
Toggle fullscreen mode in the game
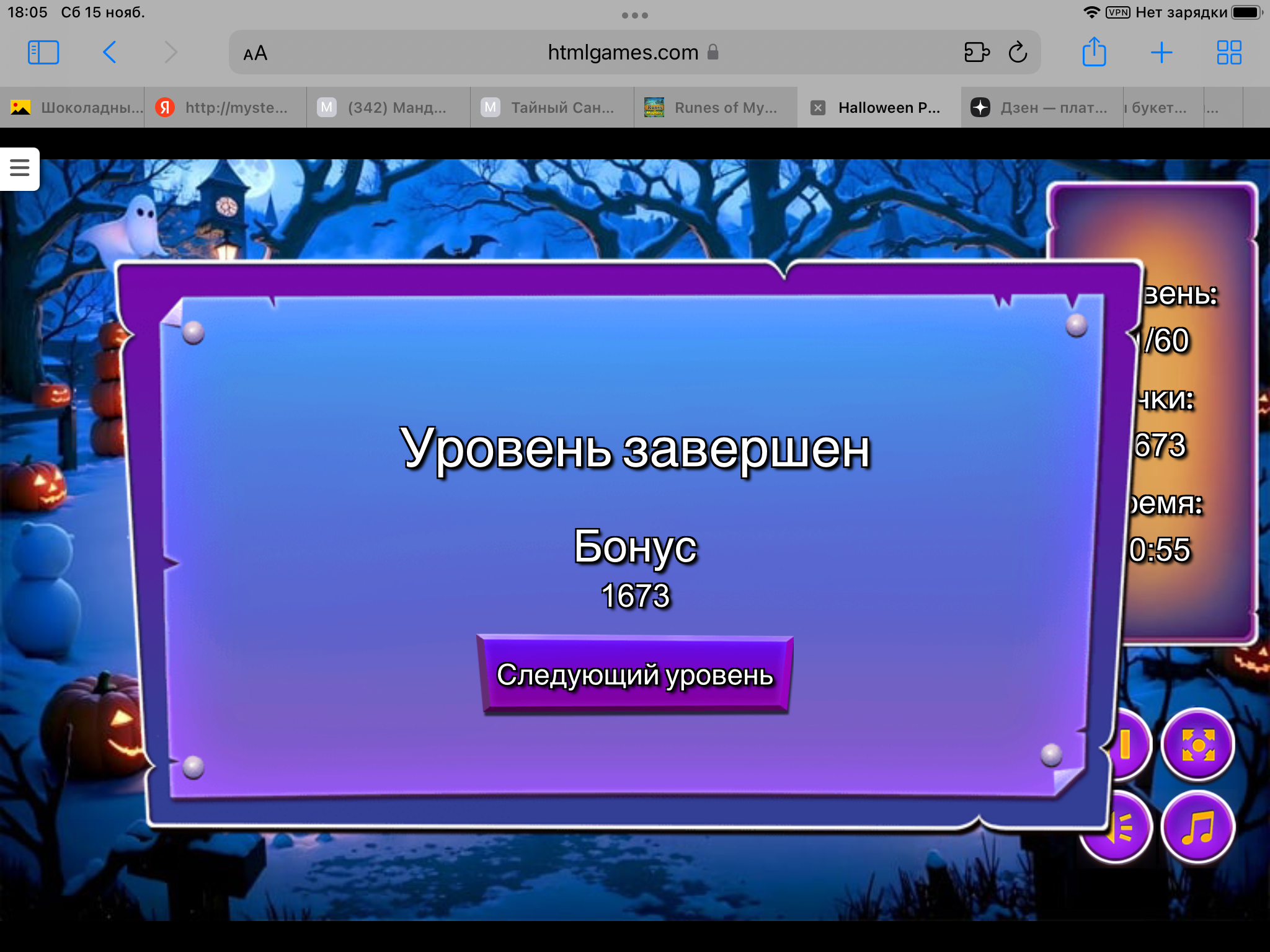click(x=1197, y=744)
